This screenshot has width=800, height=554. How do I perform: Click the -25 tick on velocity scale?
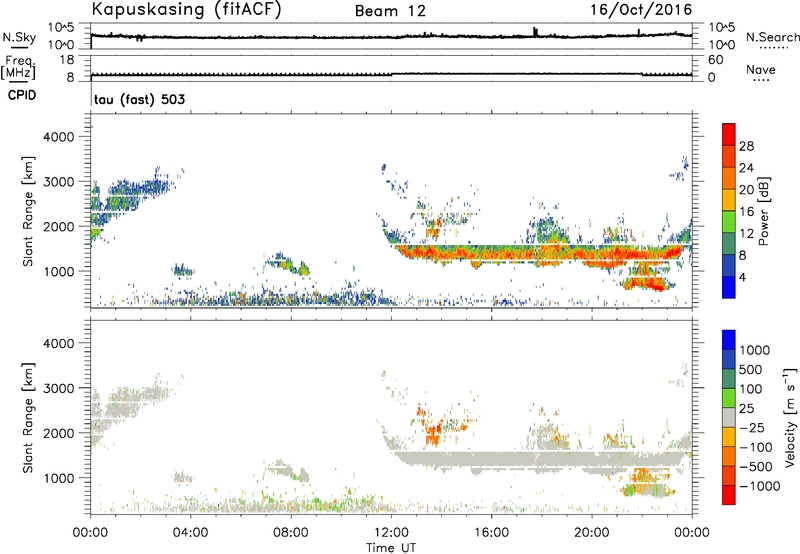click(x=752, y=427)
